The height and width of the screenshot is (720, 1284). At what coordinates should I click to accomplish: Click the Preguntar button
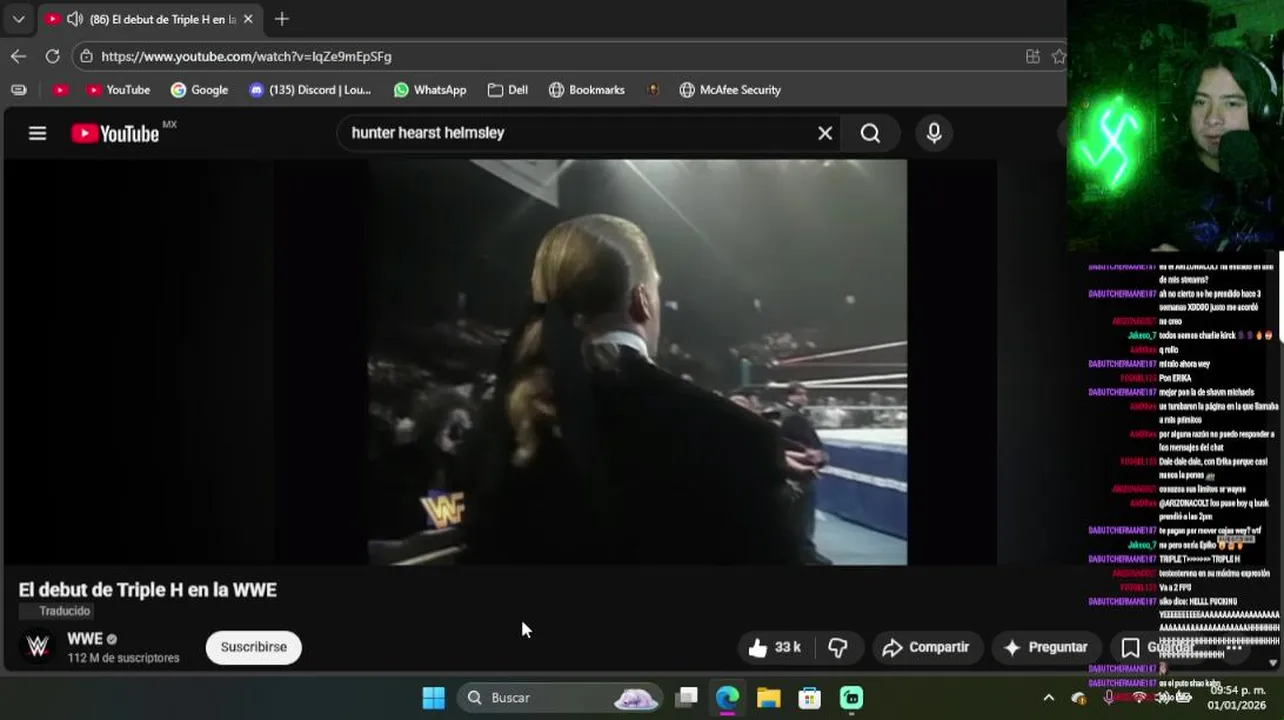(1045, 647)
